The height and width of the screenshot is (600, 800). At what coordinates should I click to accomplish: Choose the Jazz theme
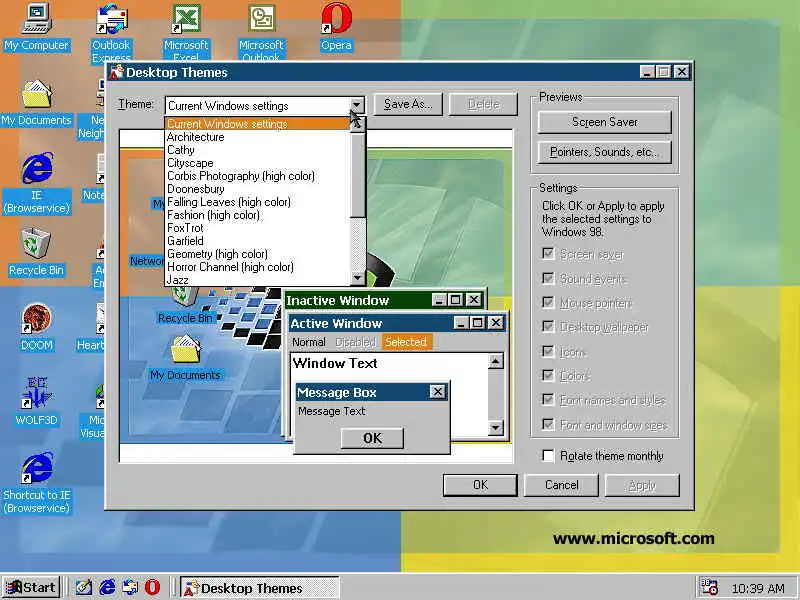(x=258, y=280)
